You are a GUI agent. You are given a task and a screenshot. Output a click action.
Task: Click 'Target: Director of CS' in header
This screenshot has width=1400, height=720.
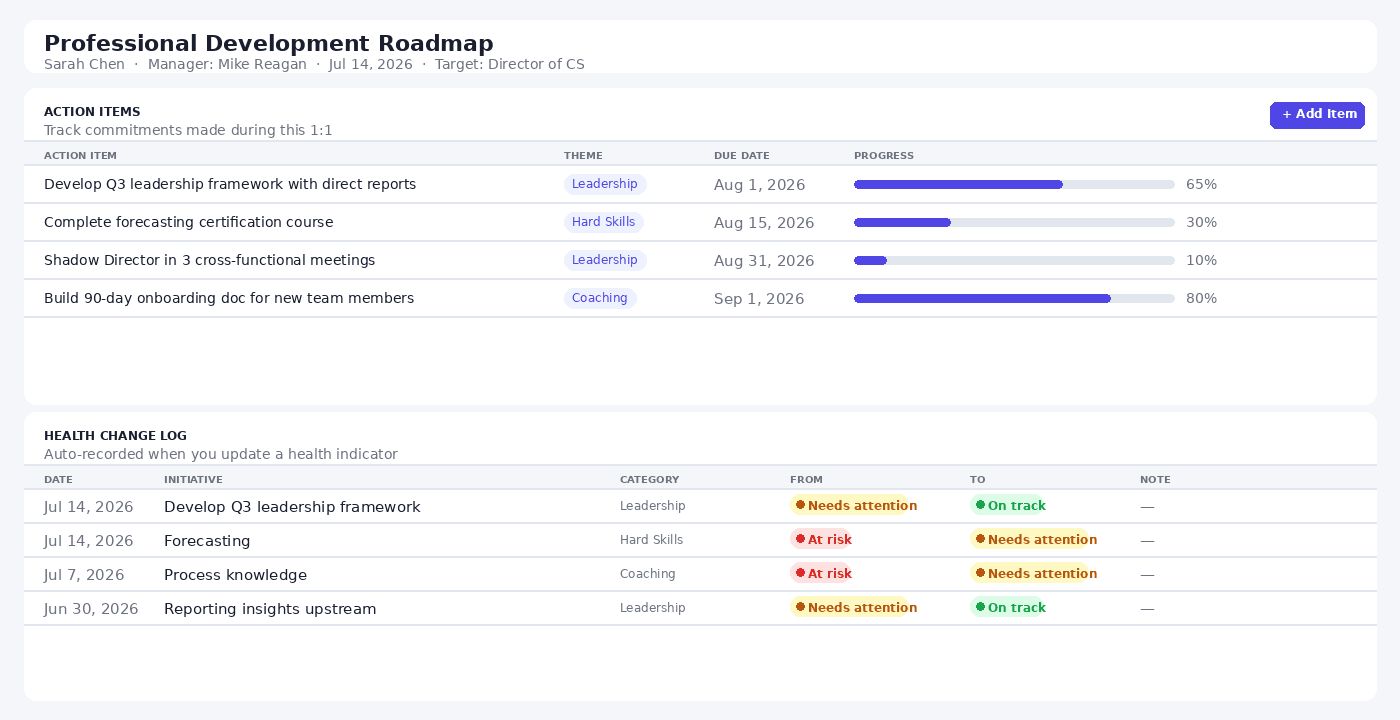pos(510,65)
